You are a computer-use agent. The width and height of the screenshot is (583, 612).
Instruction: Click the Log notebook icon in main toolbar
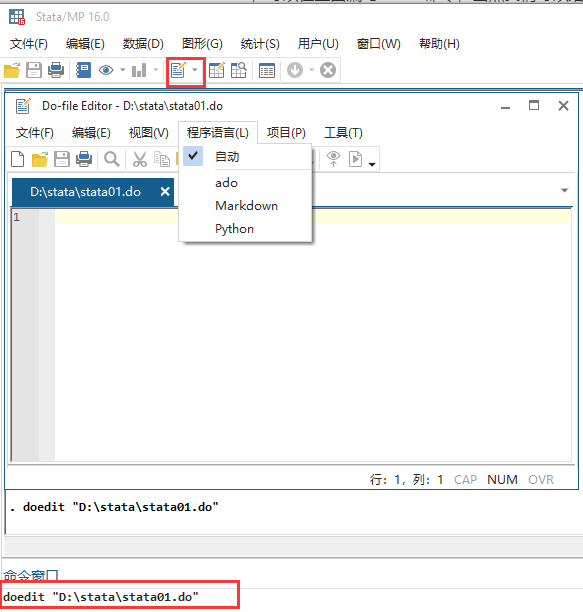tap(83, 70)
